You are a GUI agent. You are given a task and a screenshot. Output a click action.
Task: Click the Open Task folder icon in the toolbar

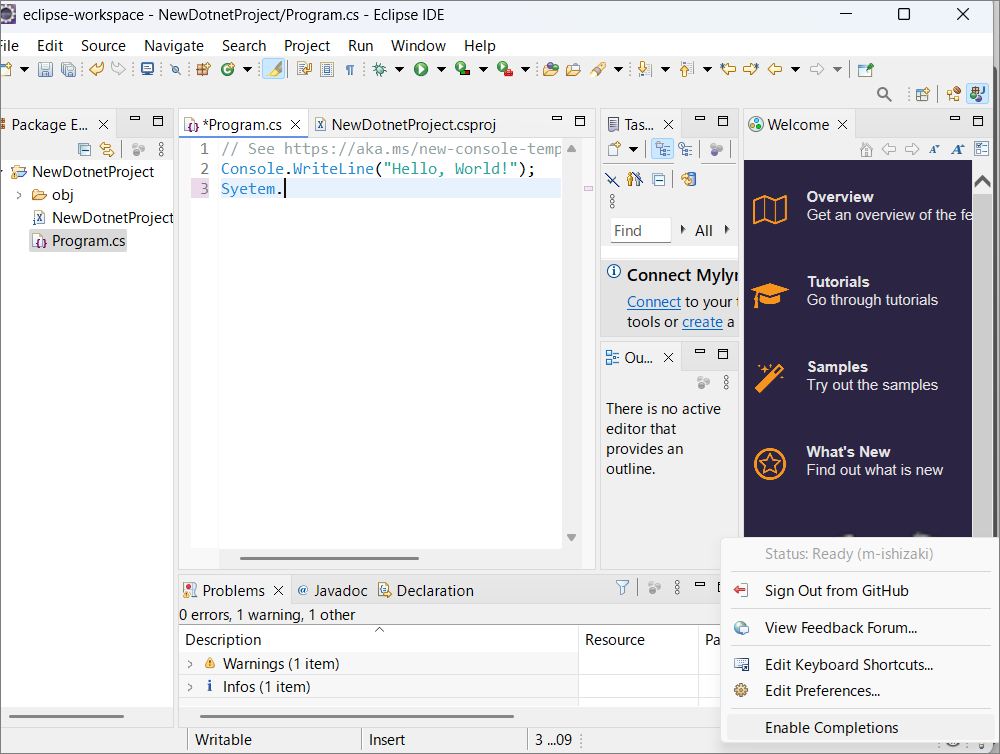point(573,69)
